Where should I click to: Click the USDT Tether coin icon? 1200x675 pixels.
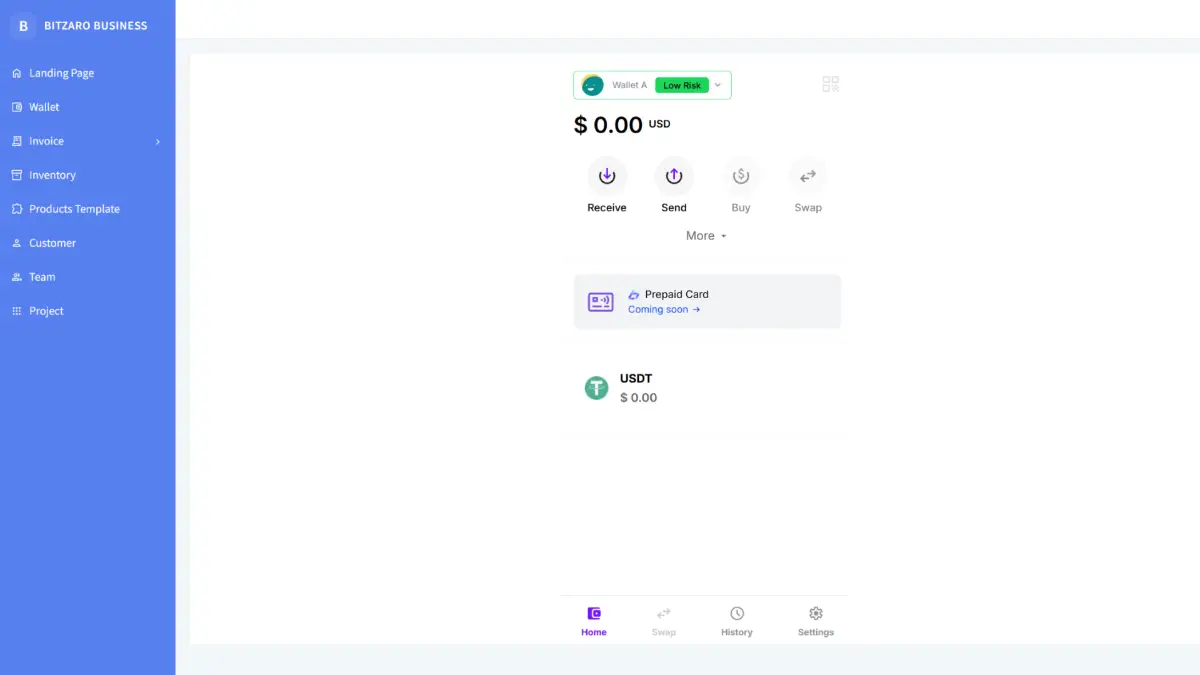pos(596,388)
